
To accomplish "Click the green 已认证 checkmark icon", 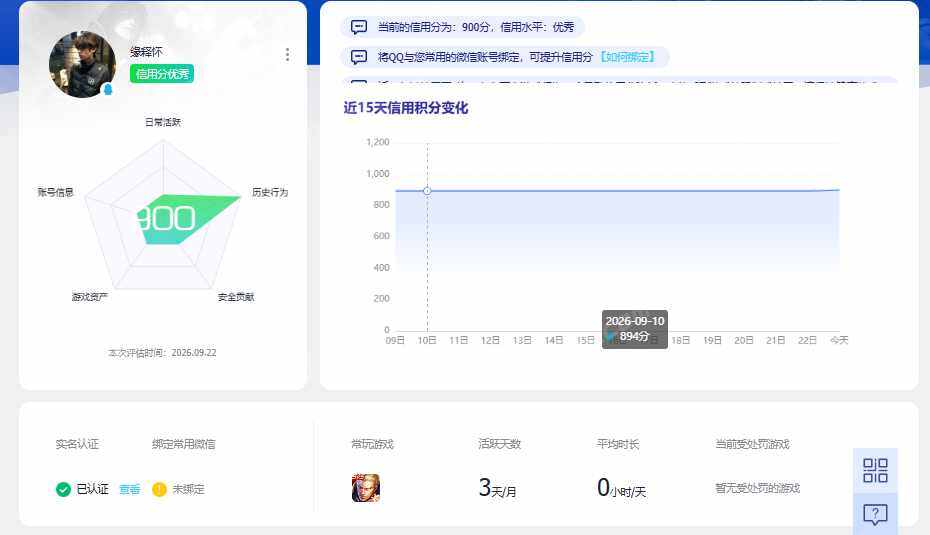I will coord(63,489).
